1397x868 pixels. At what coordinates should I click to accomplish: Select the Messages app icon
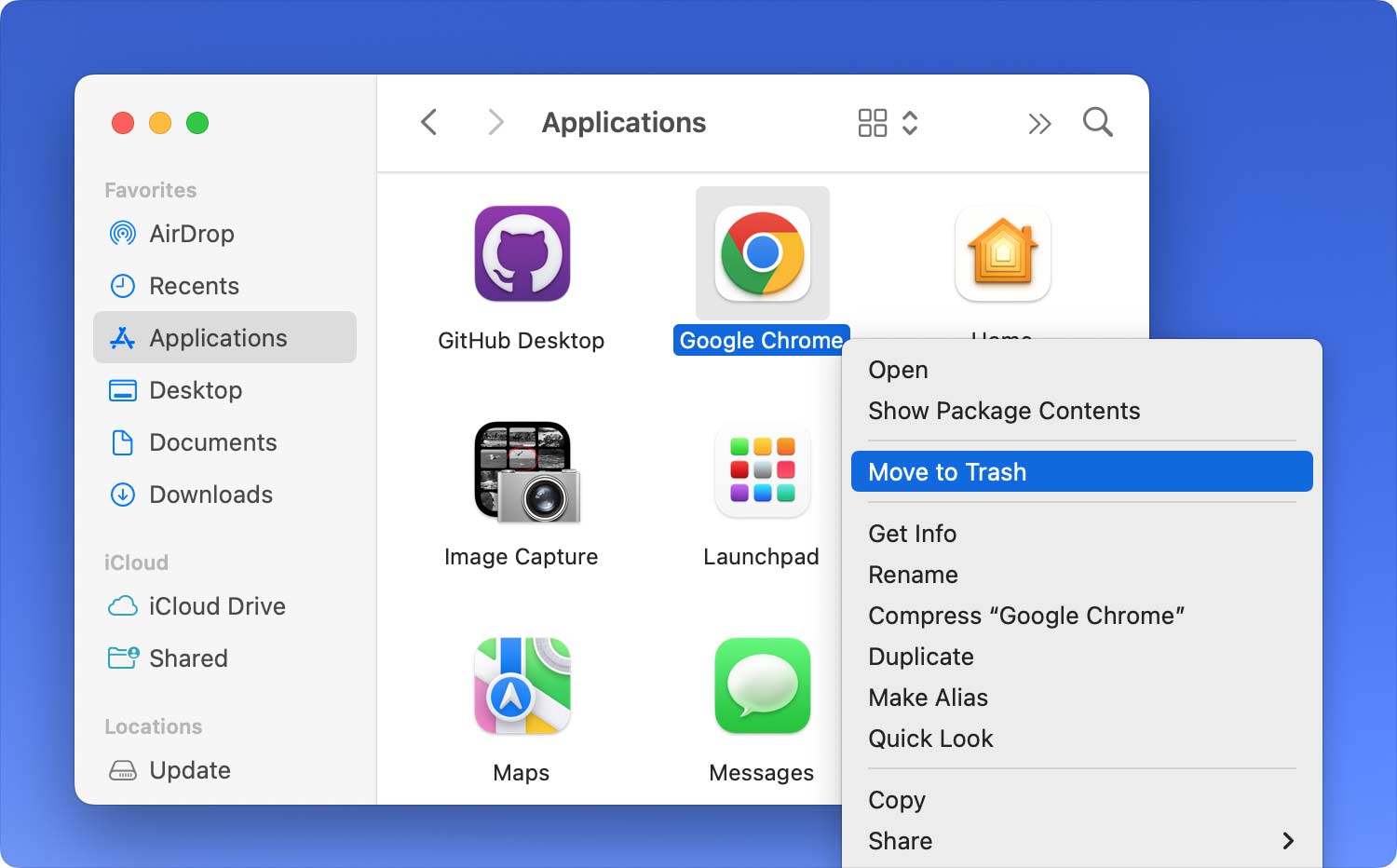coord(763,685)
